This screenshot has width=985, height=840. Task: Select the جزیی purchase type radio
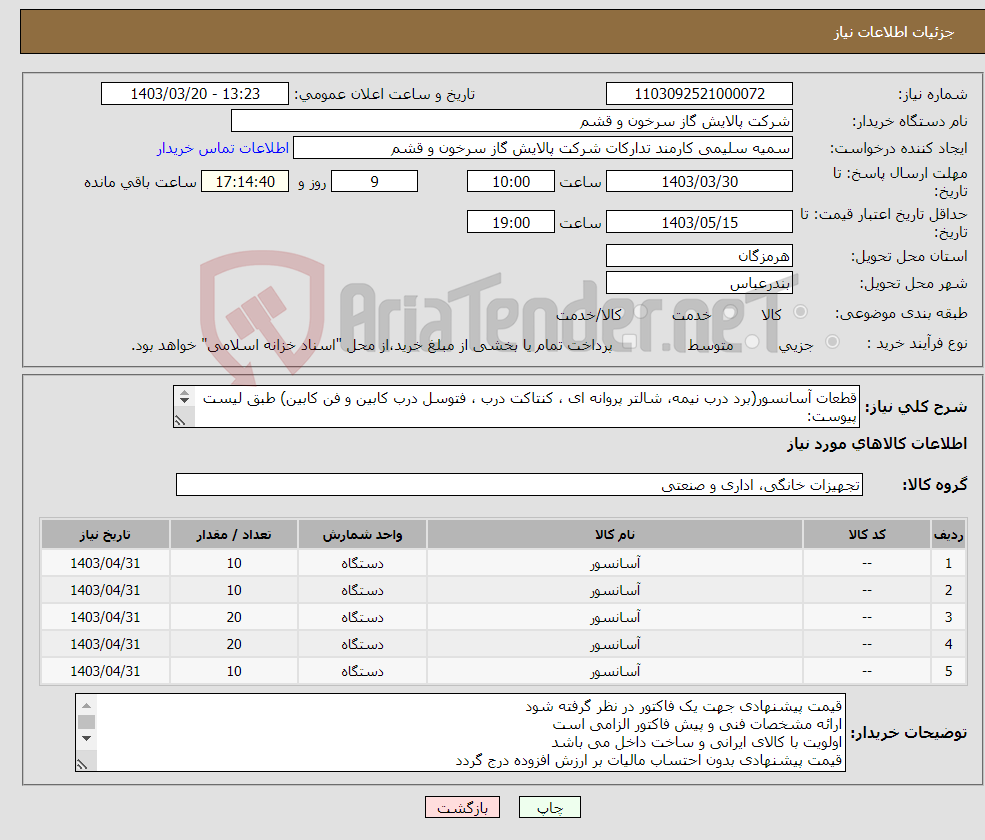point(832,342)
